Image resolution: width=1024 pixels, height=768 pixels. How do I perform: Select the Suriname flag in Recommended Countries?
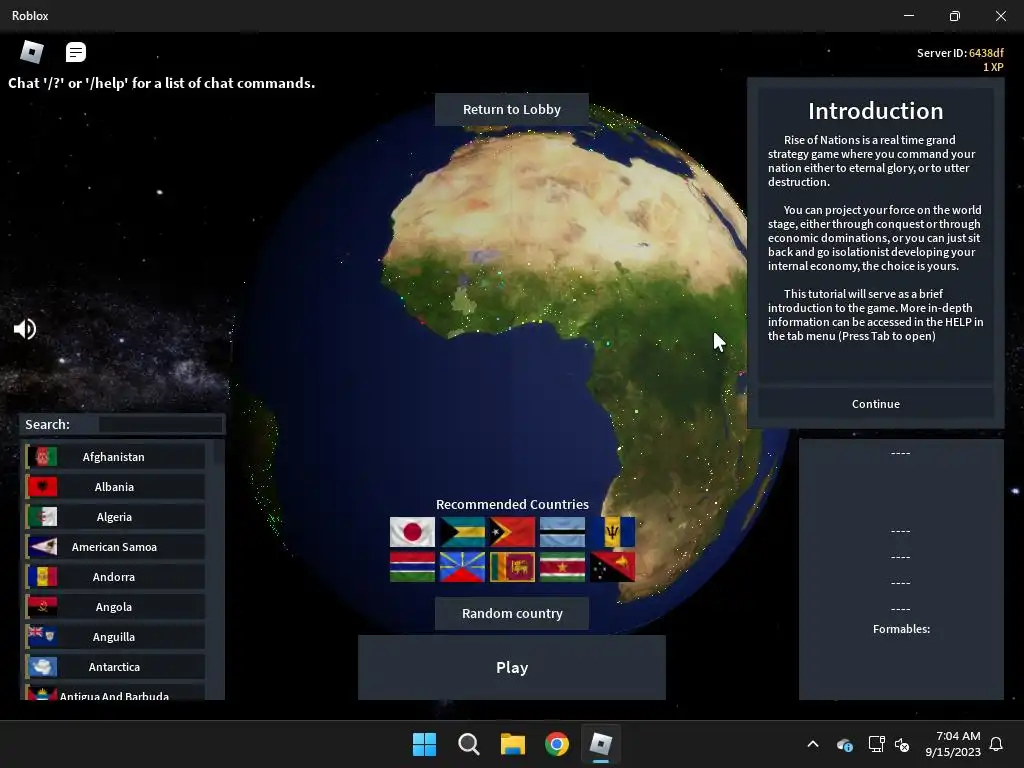(562, 567)
